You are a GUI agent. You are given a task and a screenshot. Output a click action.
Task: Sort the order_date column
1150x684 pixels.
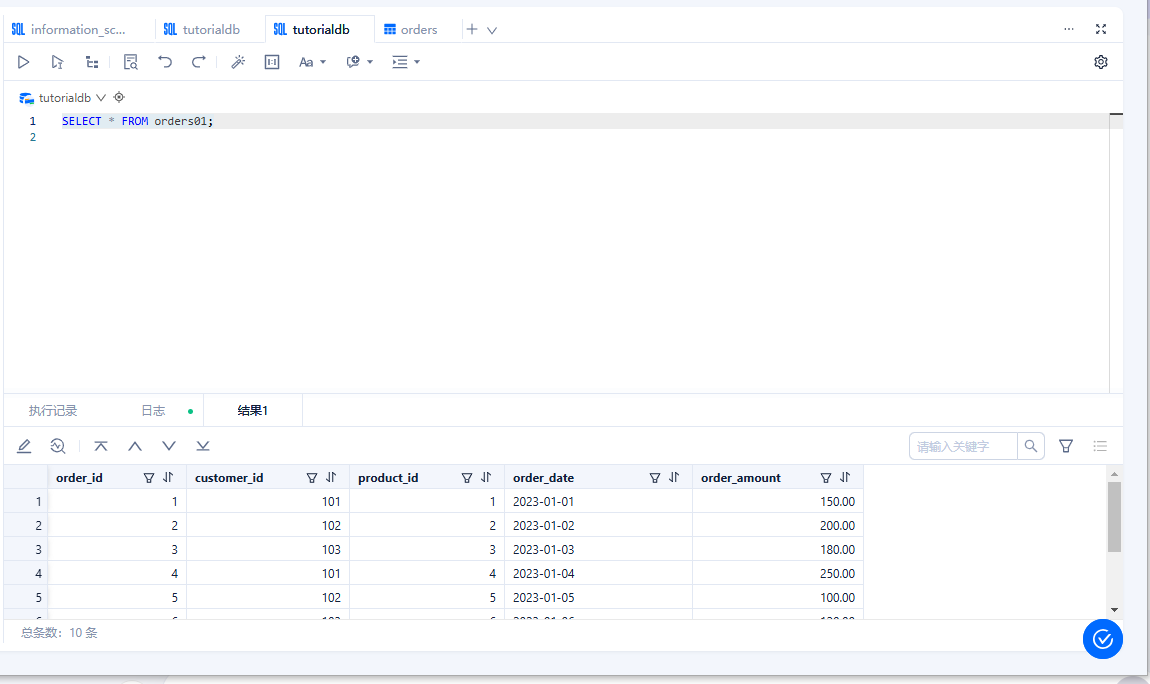[x=674, y=478]
